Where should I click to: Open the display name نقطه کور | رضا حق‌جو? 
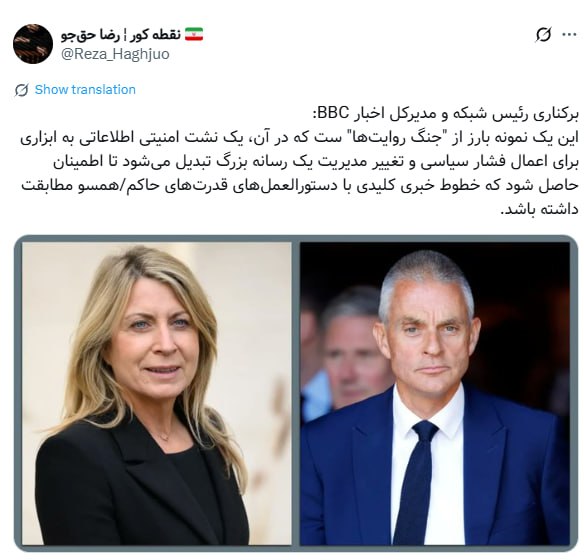coord(121,35)
